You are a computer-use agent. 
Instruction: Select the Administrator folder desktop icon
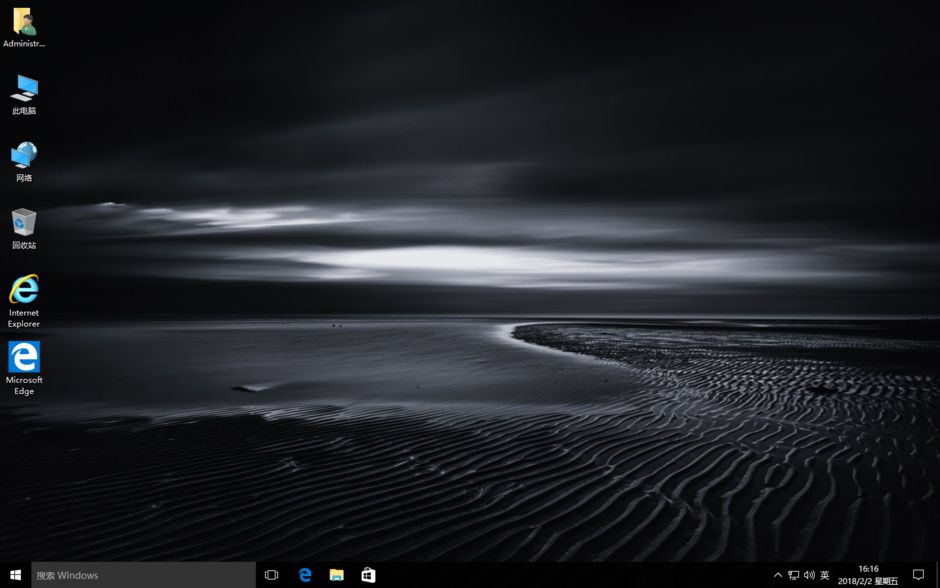coord(24,28)
